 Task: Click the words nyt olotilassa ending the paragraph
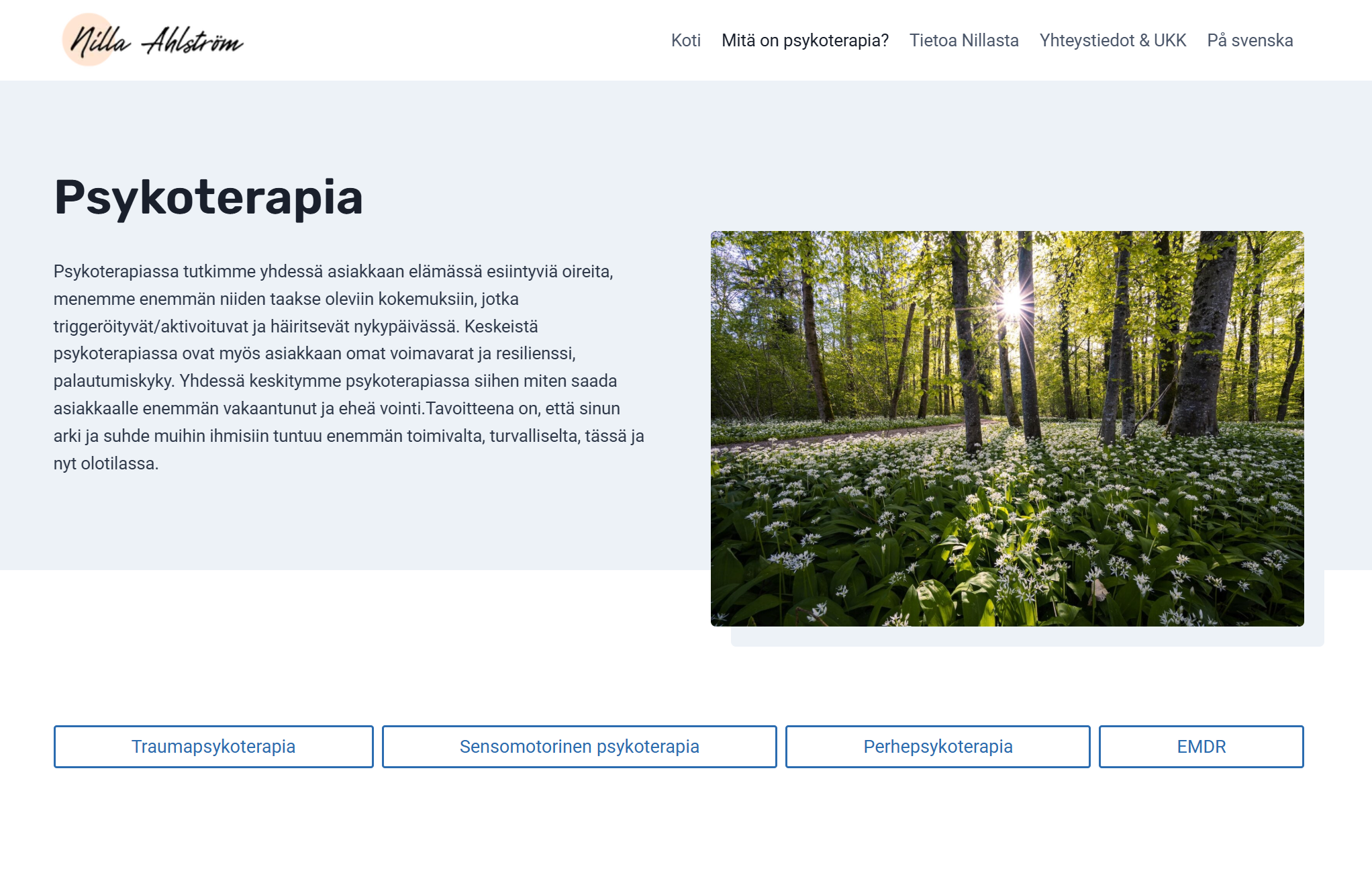coord(106,463)
